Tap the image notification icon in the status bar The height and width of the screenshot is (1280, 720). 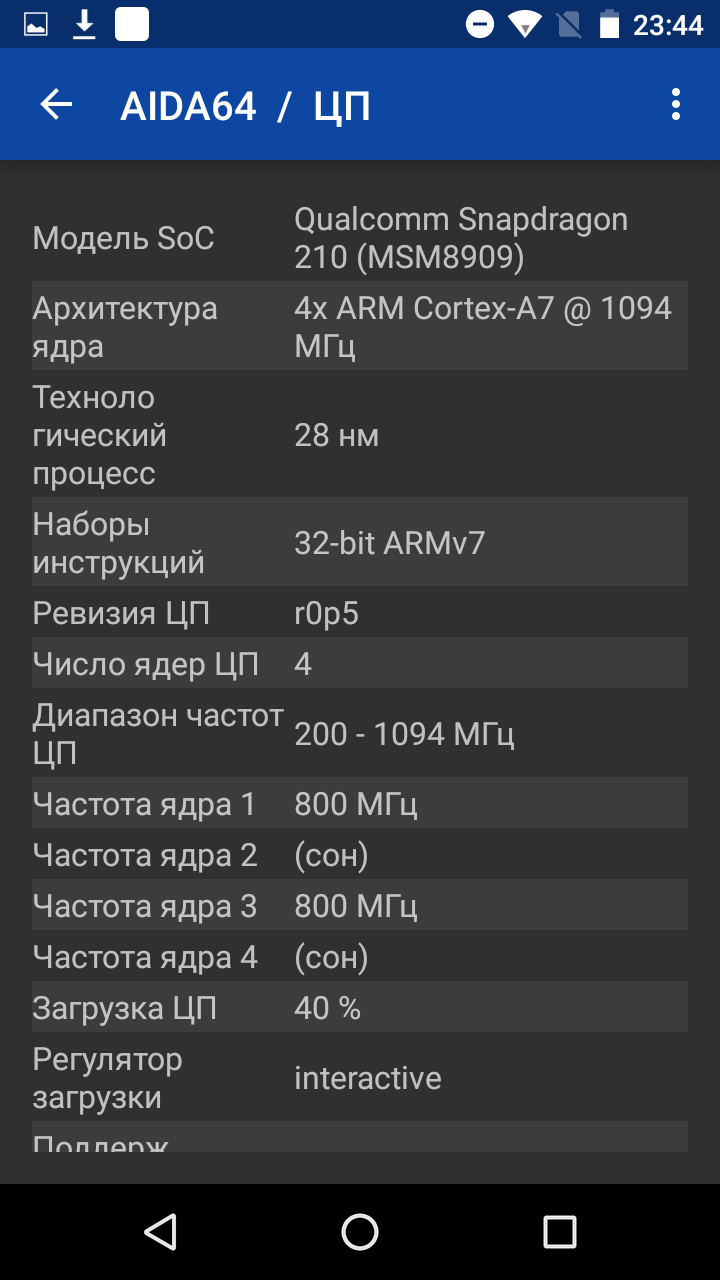click(x=36, y=24)
